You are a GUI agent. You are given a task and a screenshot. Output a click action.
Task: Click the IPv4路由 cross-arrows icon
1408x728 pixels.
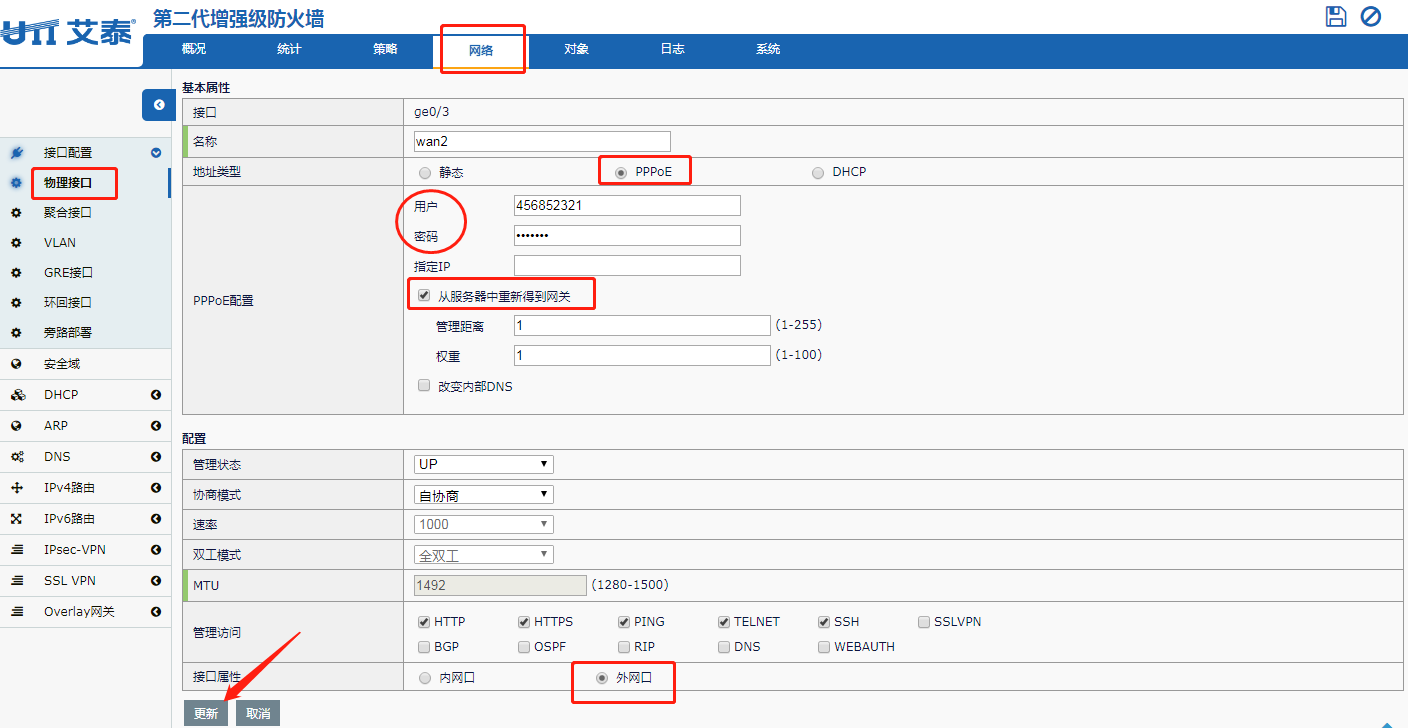coord(16,488)
